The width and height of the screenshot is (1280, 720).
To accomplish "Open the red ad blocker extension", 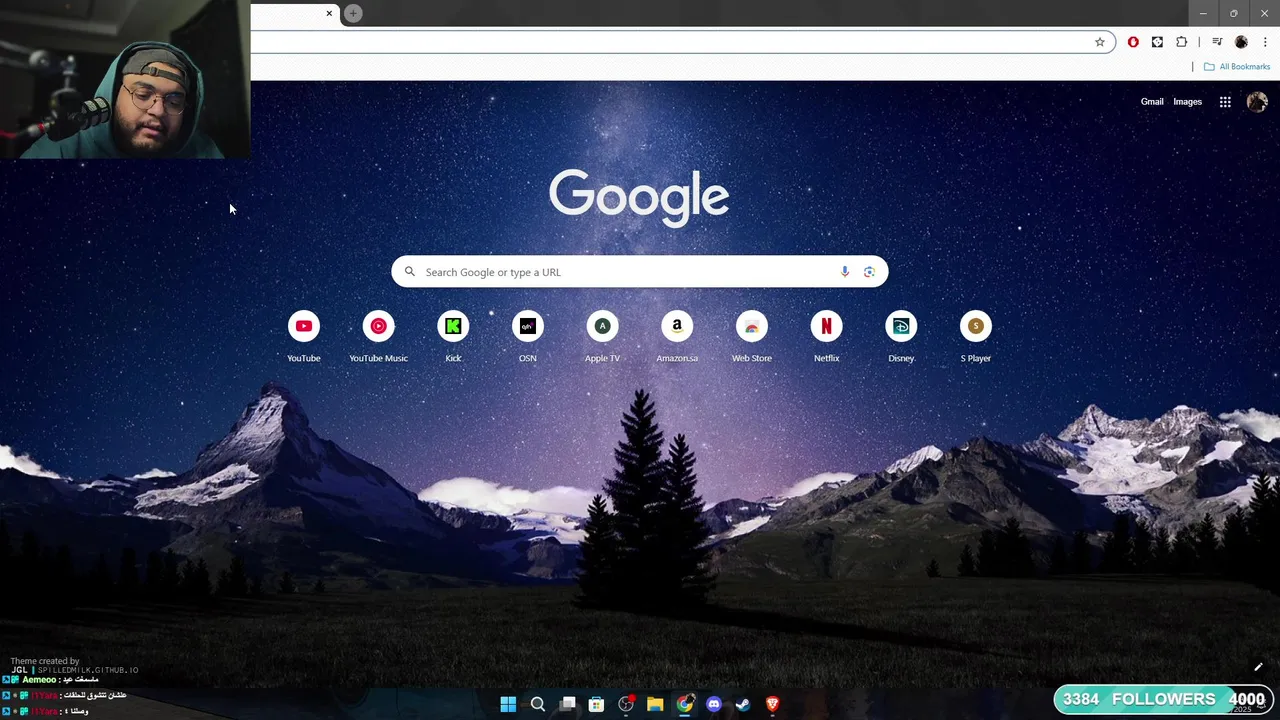I will click(x=1133, y=42).
